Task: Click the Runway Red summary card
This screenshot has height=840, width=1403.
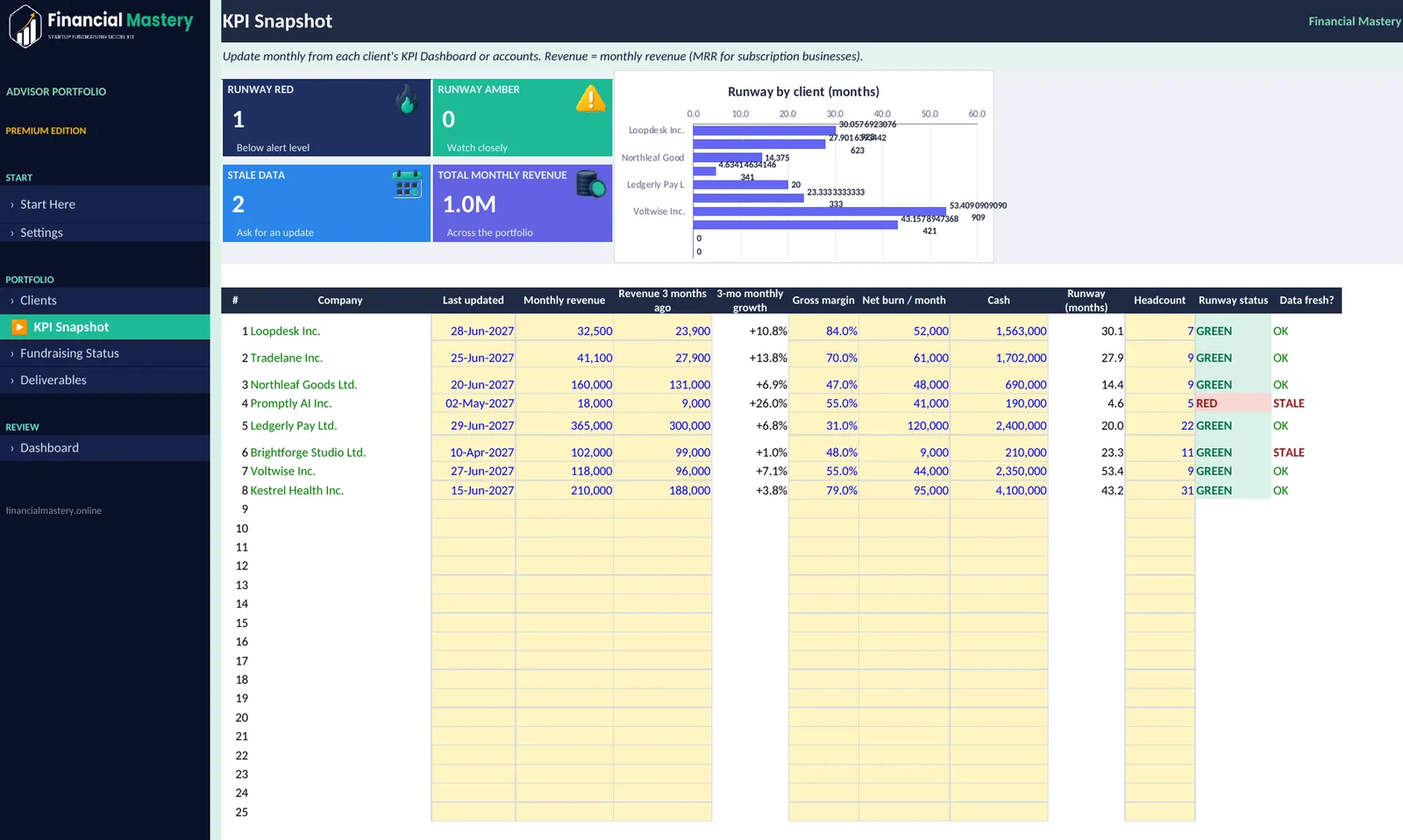Action: 326,117
